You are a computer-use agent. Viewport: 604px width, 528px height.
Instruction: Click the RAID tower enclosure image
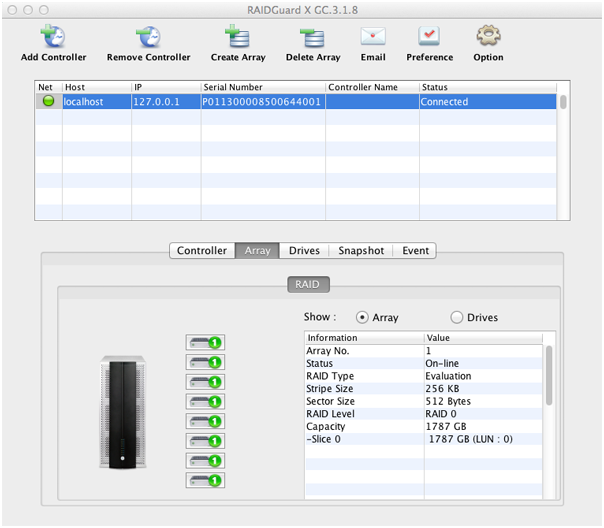123,412
